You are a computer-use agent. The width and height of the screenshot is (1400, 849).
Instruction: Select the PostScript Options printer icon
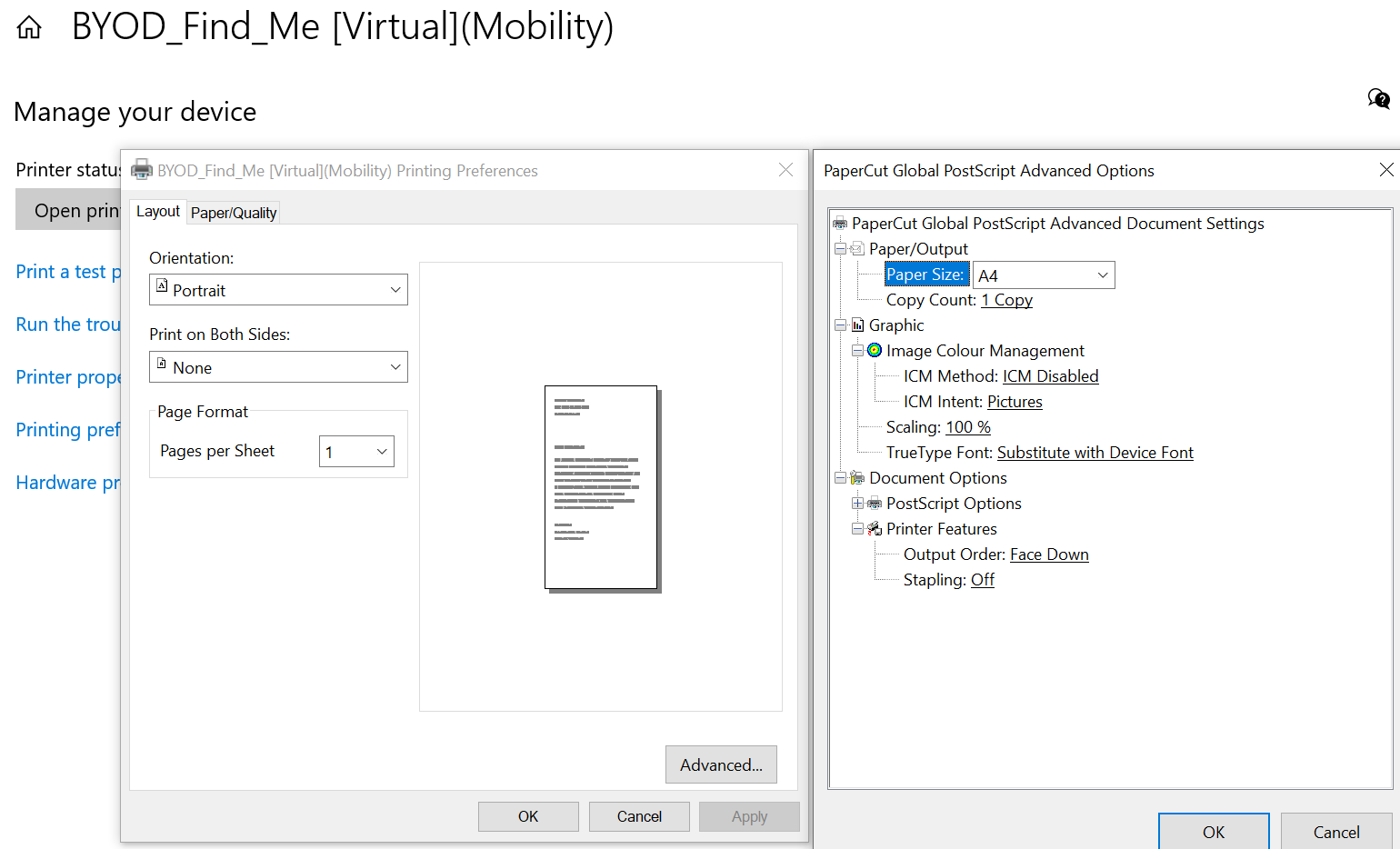[875, 504]
